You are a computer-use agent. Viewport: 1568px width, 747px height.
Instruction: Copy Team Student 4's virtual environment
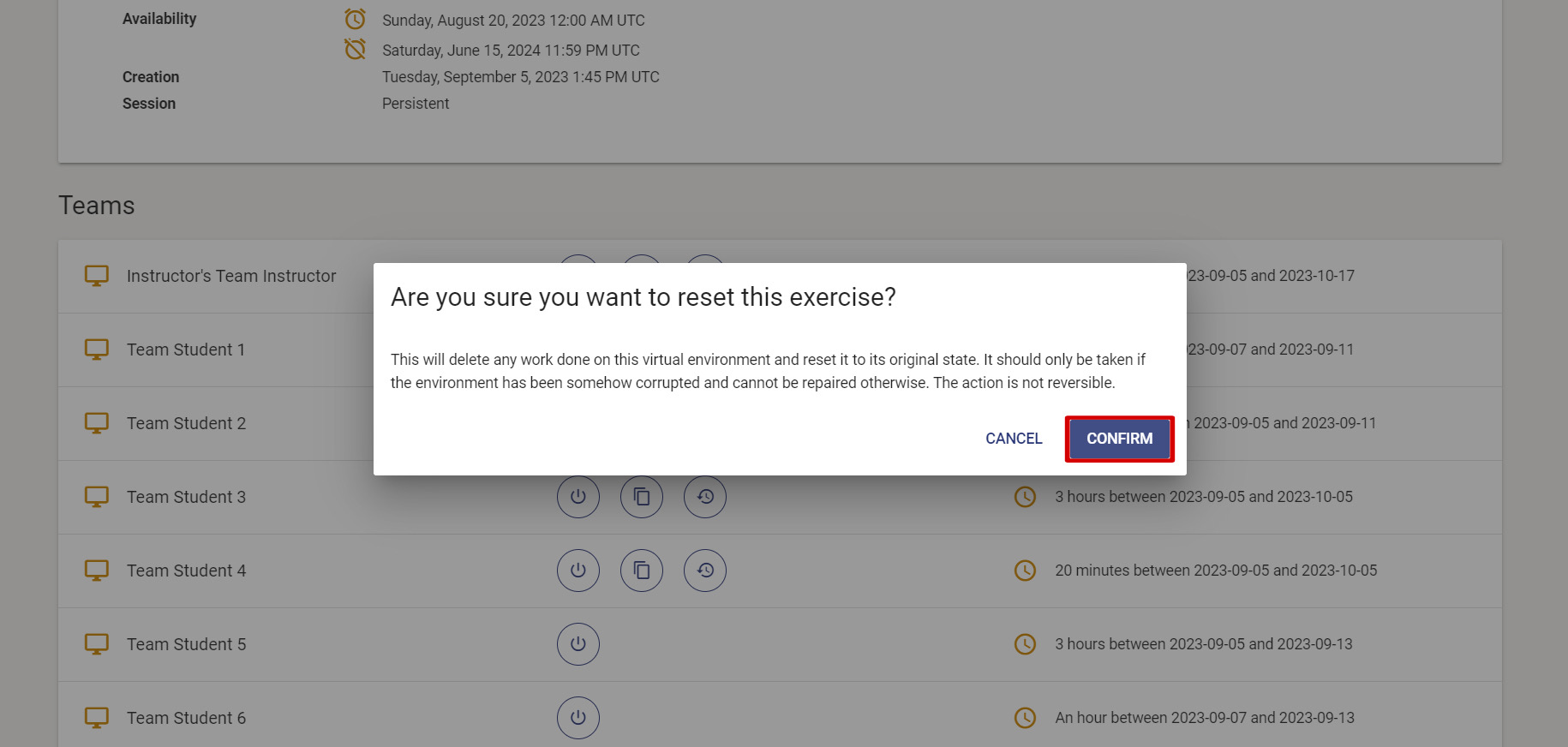click(x=642, y=571)
